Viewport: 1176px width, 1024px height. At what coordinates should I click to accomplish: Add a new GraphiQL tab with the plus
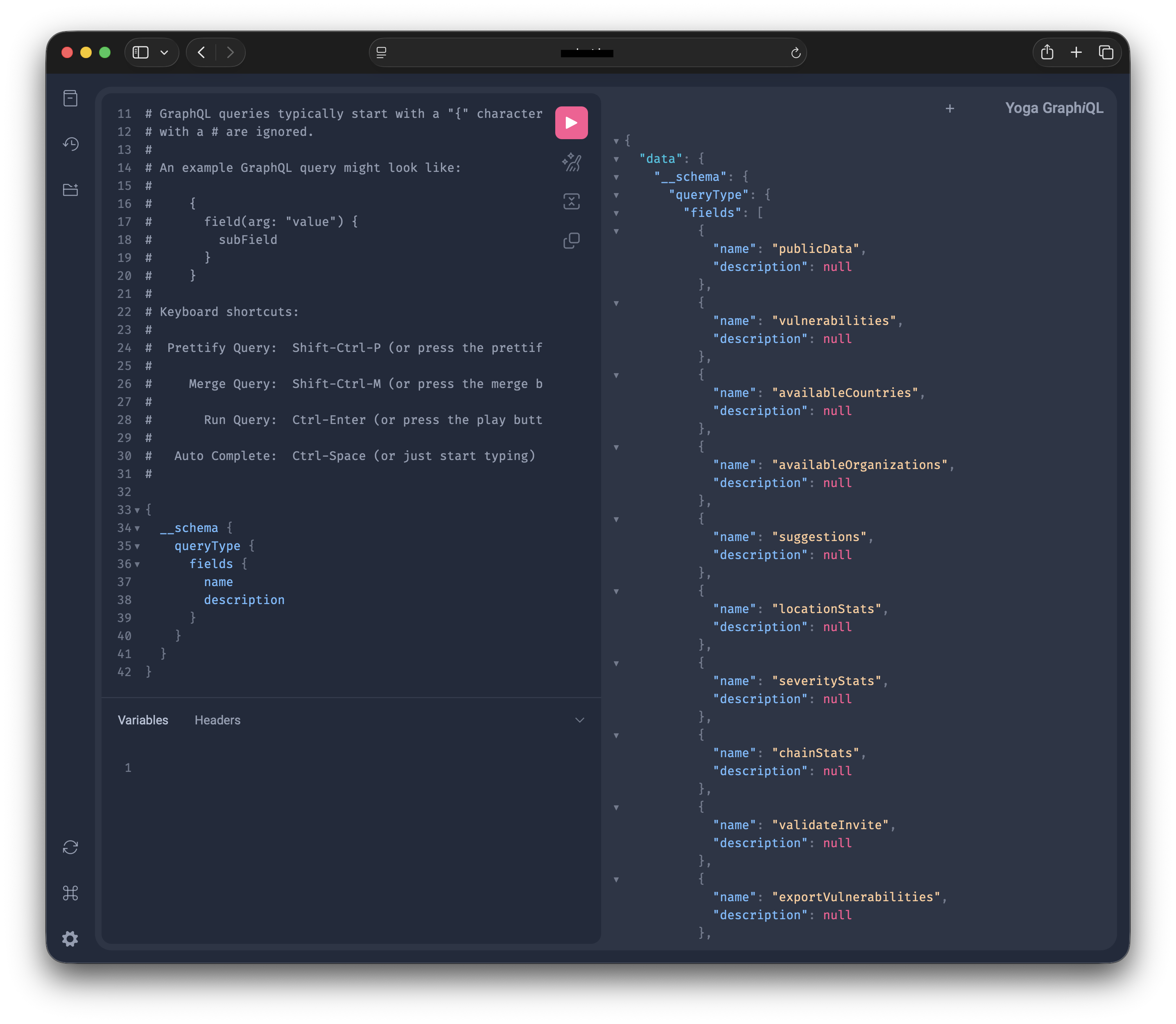point(949,108)
